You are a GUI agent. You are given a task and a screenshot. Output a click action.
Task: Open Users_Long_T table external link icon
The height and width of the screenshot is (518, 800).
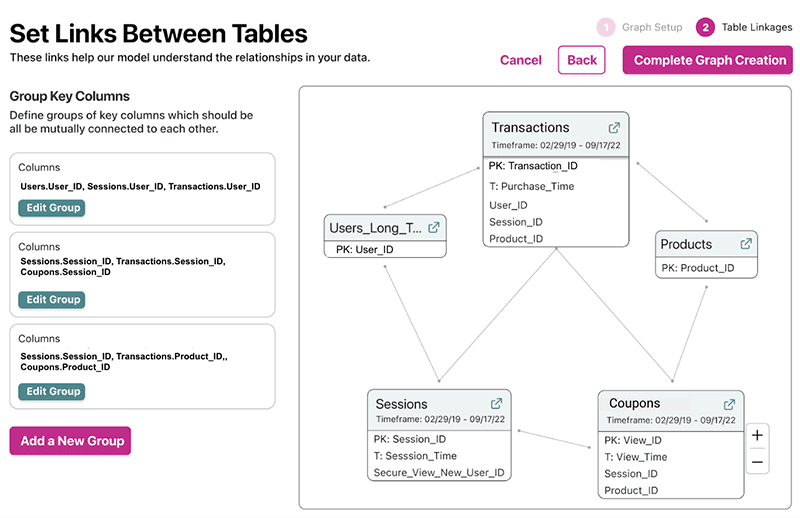(x=434, y=228)
